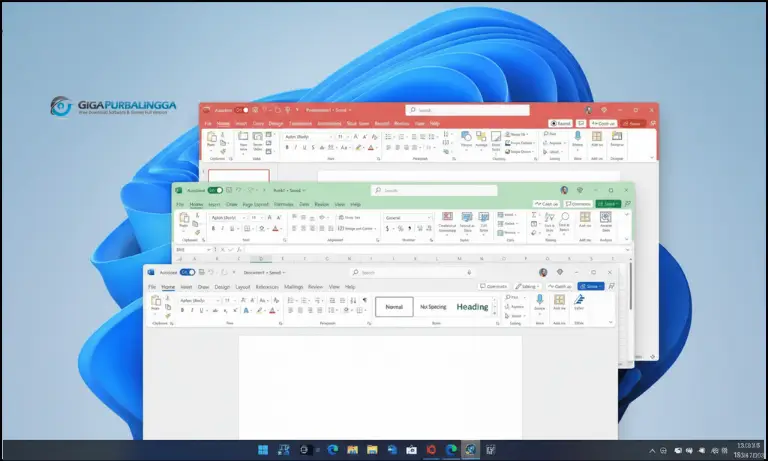
Task: Click the Share button in Word
Action: point(591,286)
